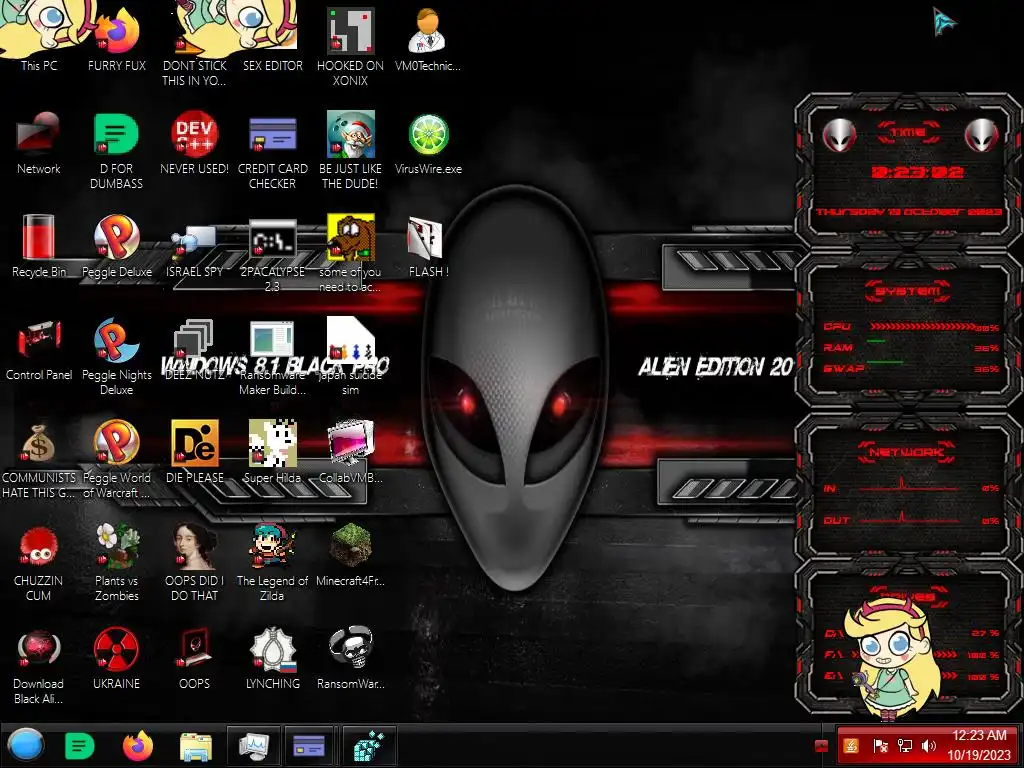Open the 2PACALYPSE 2.3 command prompt icon

point(272,253)
